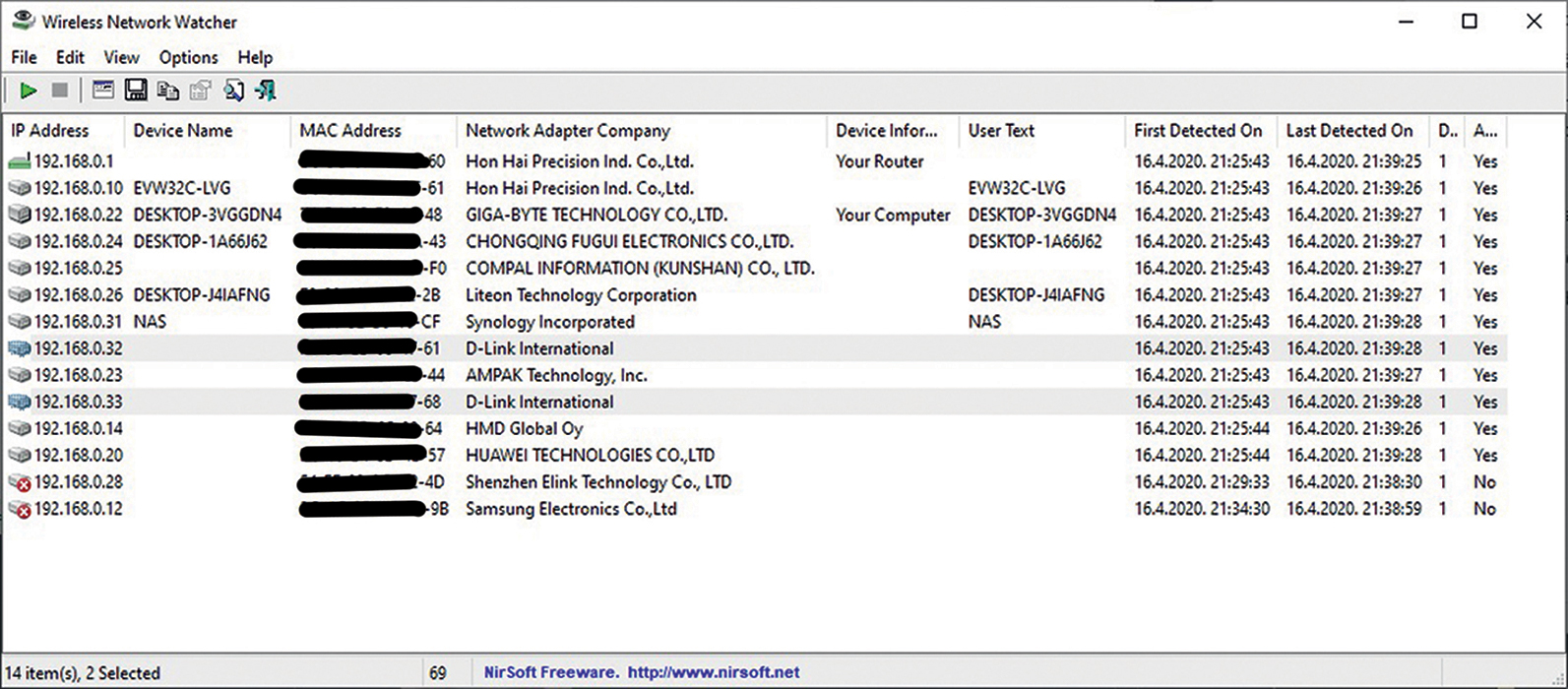This screenshot has width=1568, height=689.
Task: Open the Edit menu
Action: (x=70, y=57)
